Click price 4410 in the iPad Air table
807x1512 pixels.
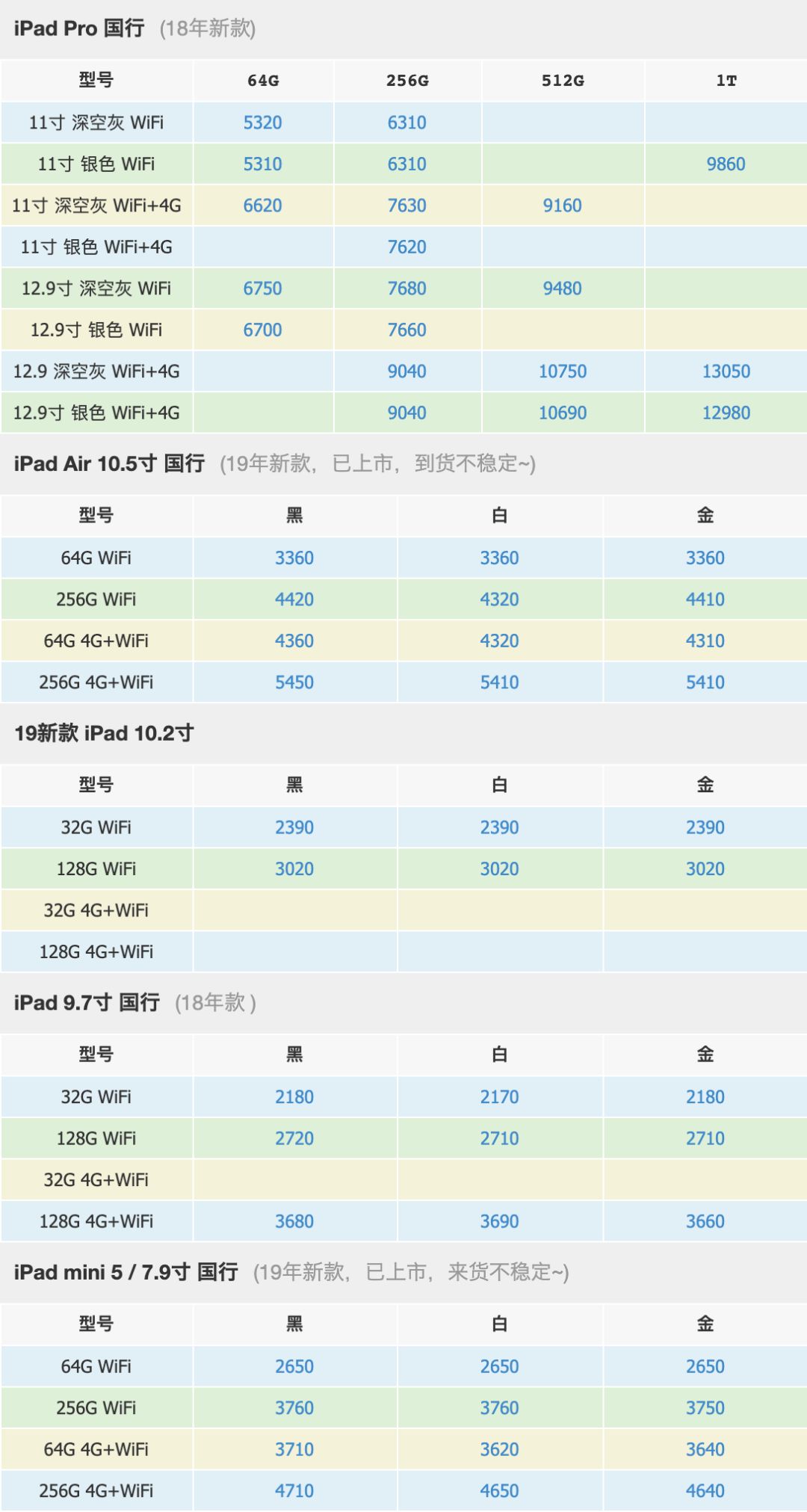pos(705,599)
